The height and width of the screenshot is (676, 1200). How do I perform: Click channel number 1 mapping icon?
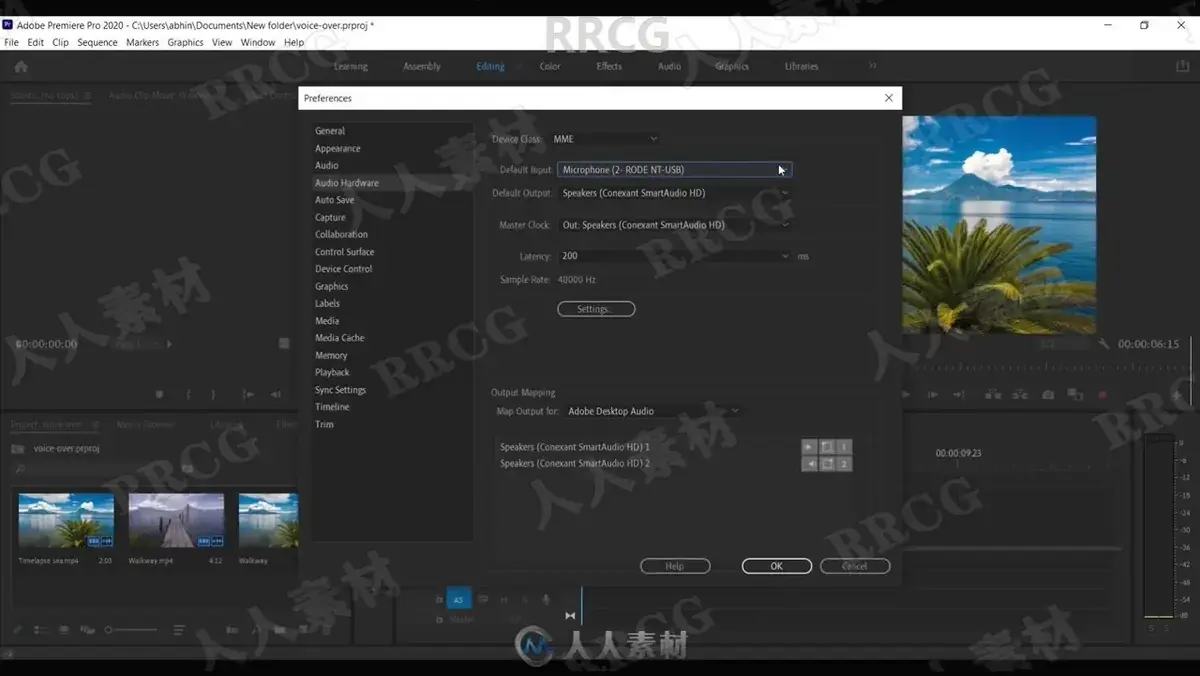tap(844, 447)
